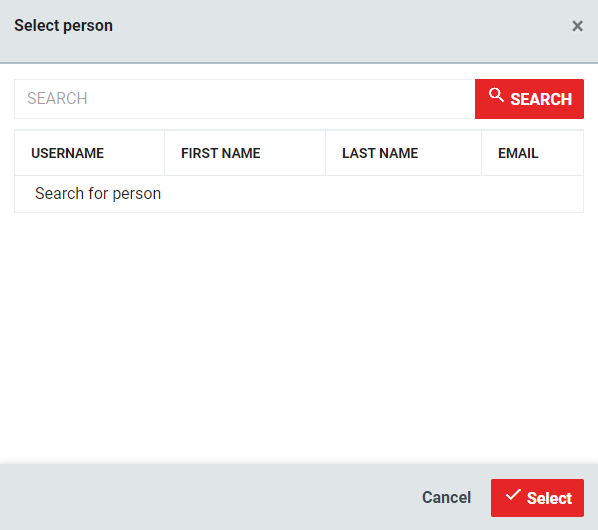The width and height of the screenshot is (598, 530).
Task: Click the magnifying glass search icon
Action: click(x=496, y=95)
